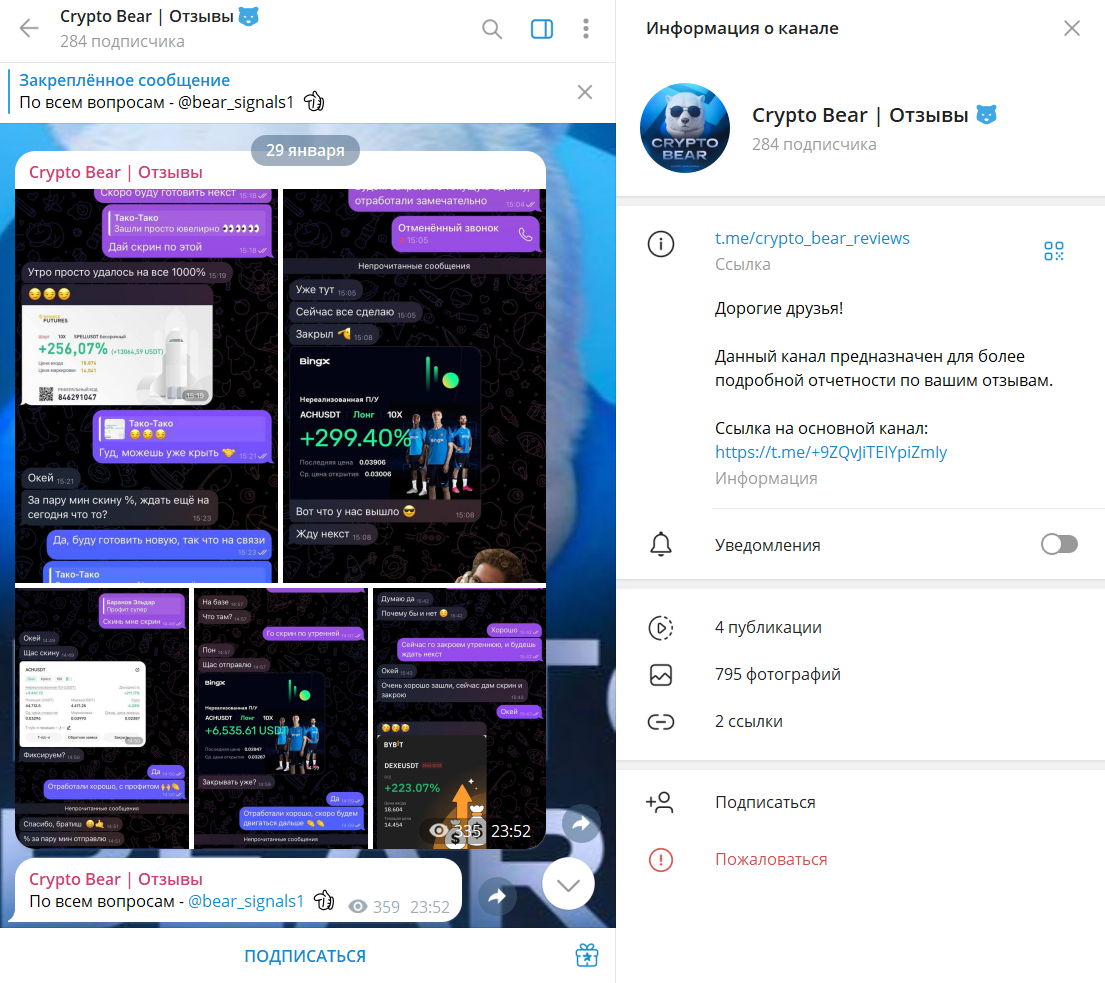This screenshot has height=983, width=1105.
Task: Toggle the Уведомления switch
Action: (x=1059, y=544)
